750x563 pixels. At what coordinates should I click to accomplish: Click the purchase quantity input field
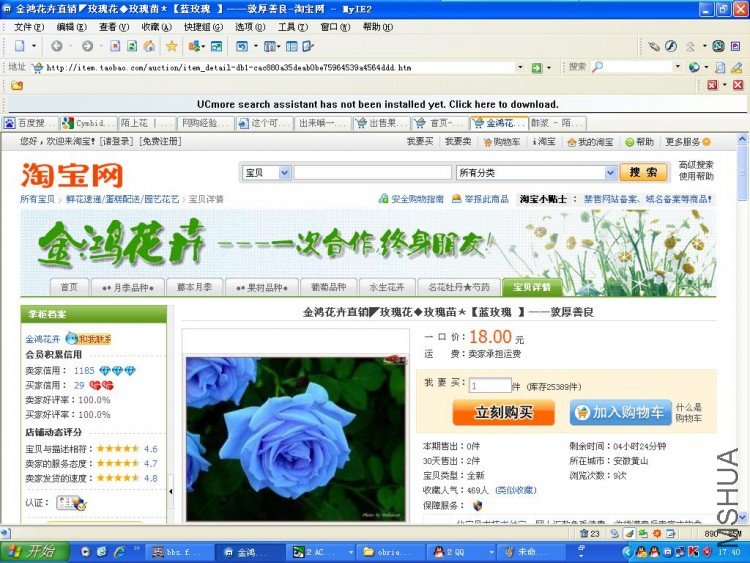click(x=490, y=386)
